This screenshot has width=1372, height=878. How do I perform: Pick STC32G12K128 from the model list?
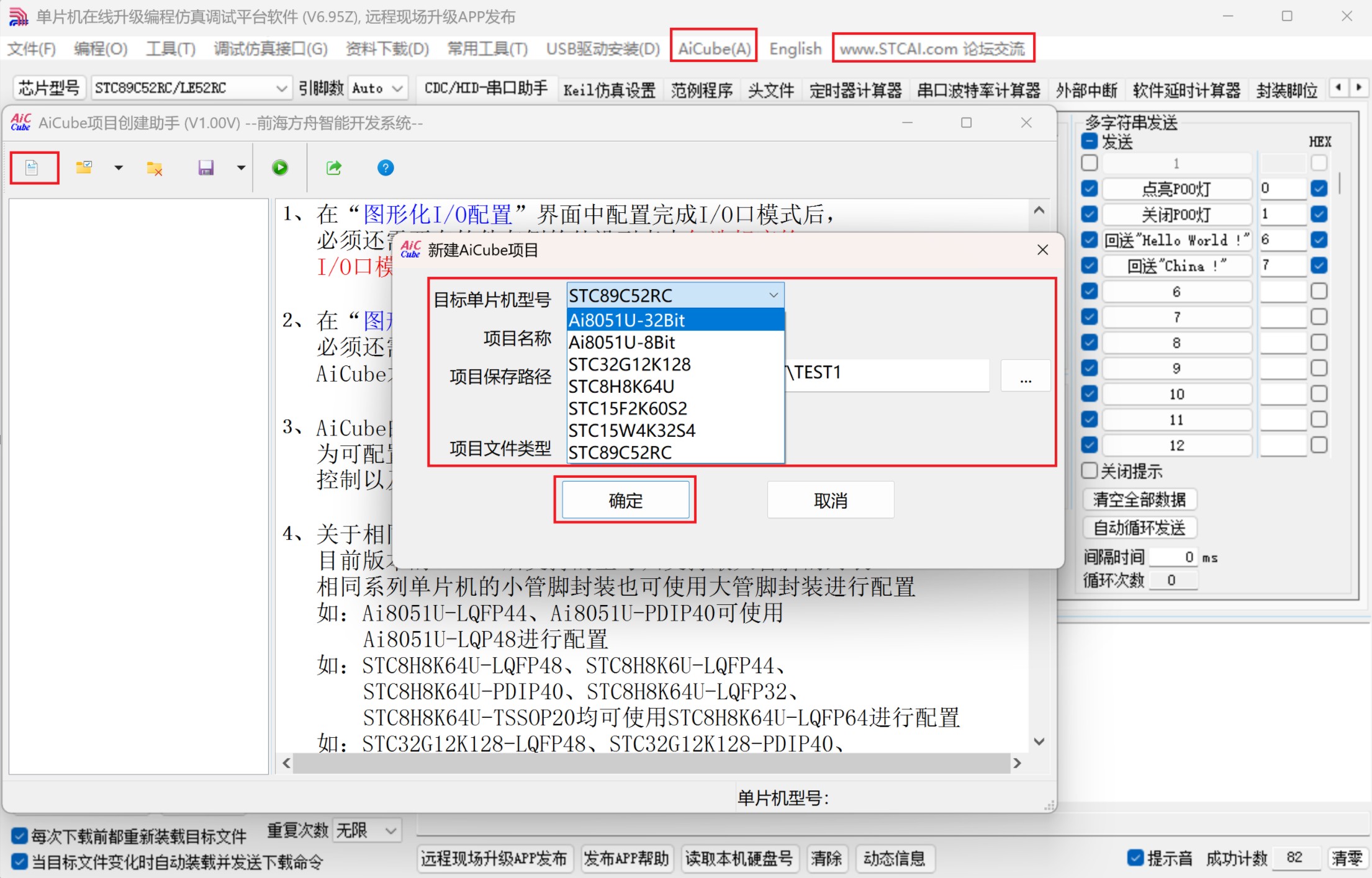pyautogui.click(x=675, y=364)
